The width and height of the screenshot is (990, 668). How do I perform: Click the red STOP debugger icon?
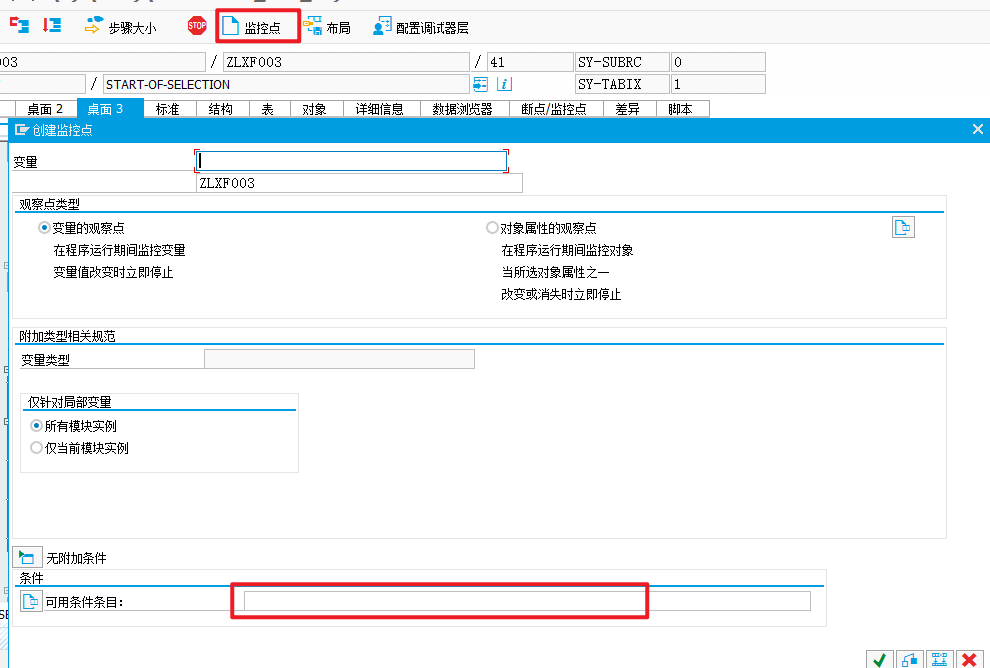point(196,26)
